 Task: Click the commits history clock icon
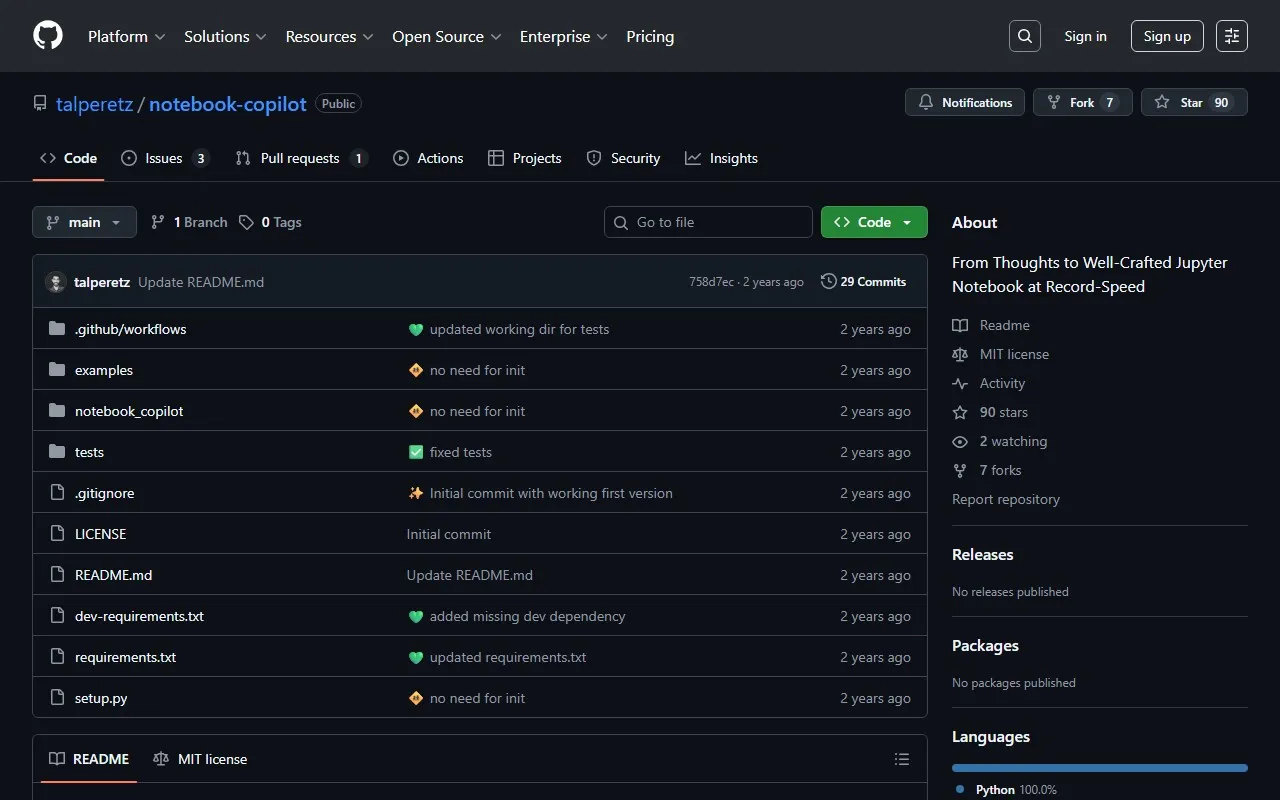point(828,282)
